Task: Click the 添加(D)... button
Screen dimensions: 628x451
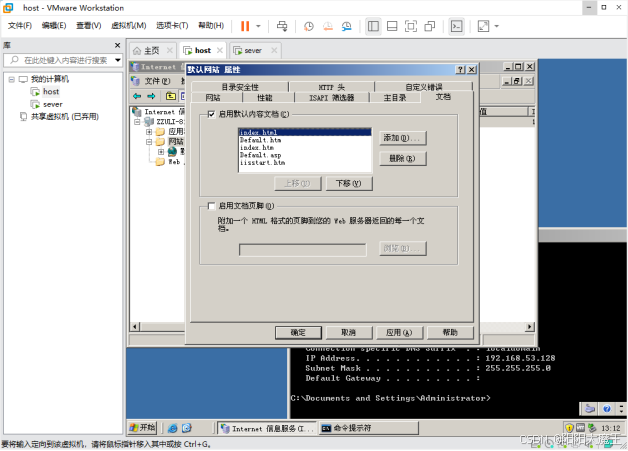Action: pyautogui.click(x=403, y=138)
